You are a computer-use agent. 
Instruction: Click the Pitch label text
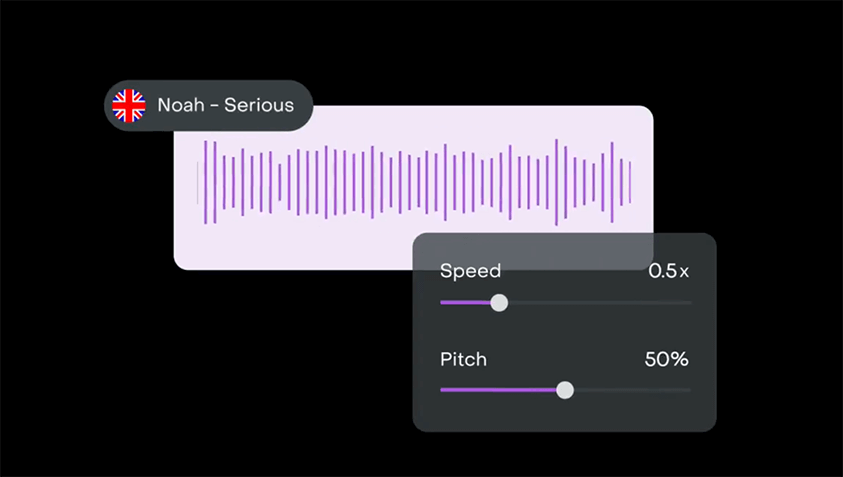463,359
